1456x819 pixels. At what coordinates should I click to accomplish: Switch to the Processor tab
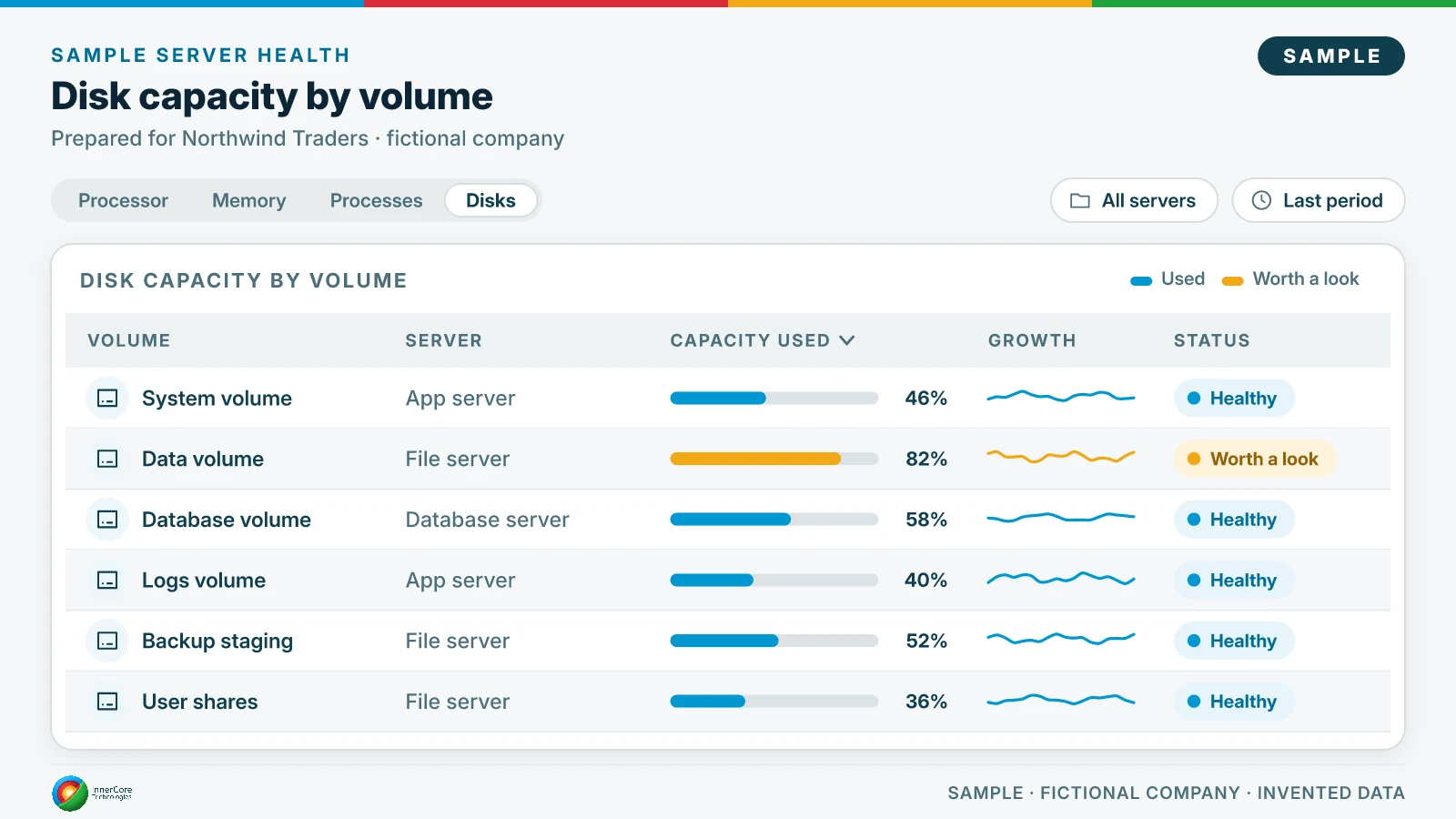point(123,200)
